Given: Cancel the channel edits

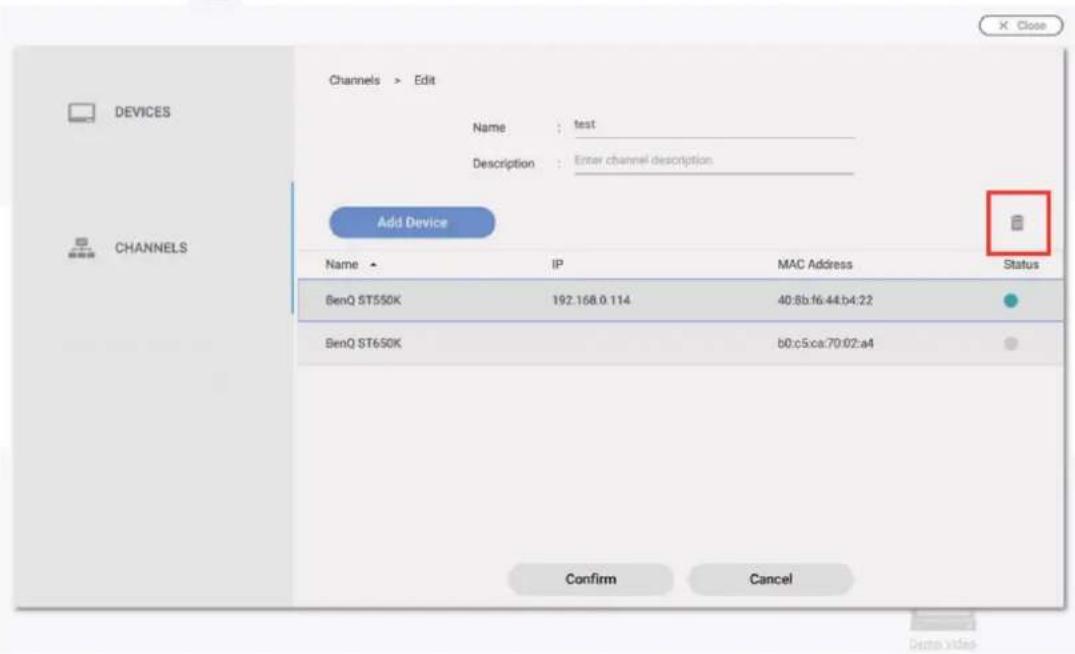Looking at the screenshot, I should pos(771,579).
